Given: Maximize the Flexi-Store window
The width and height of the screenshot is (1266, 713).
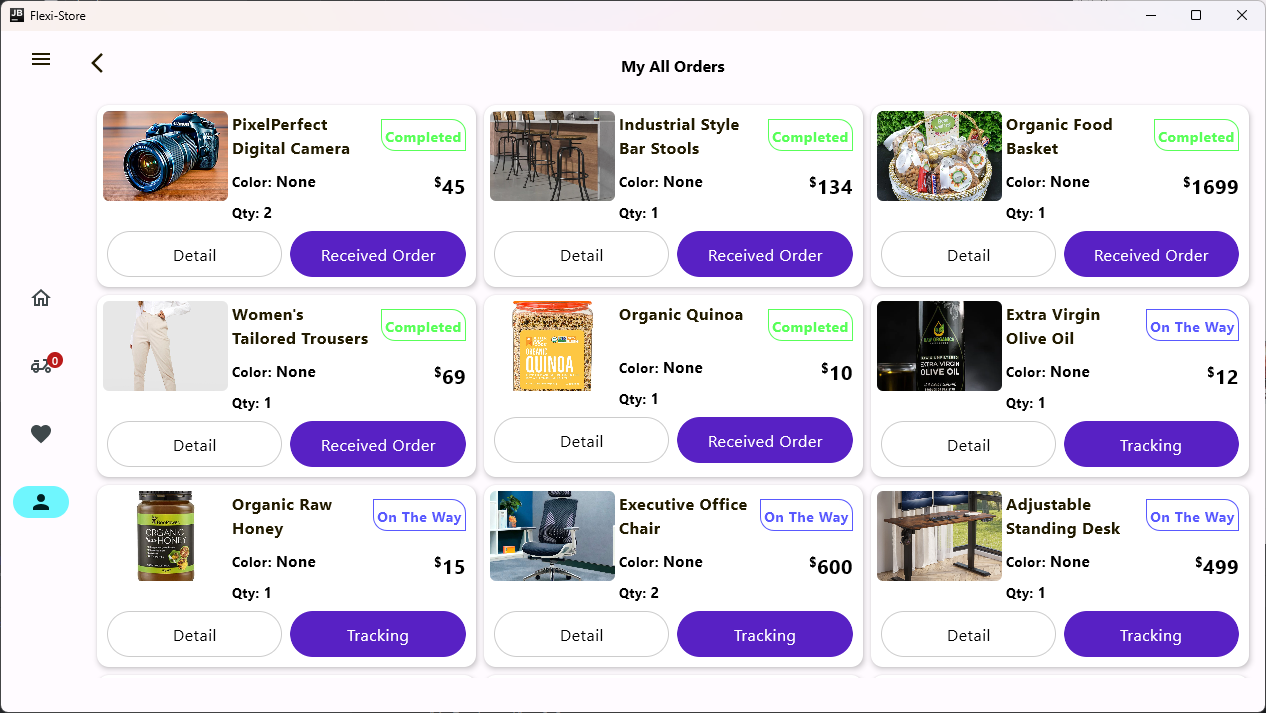Looking at the screenshot, I should (1196, 15).
